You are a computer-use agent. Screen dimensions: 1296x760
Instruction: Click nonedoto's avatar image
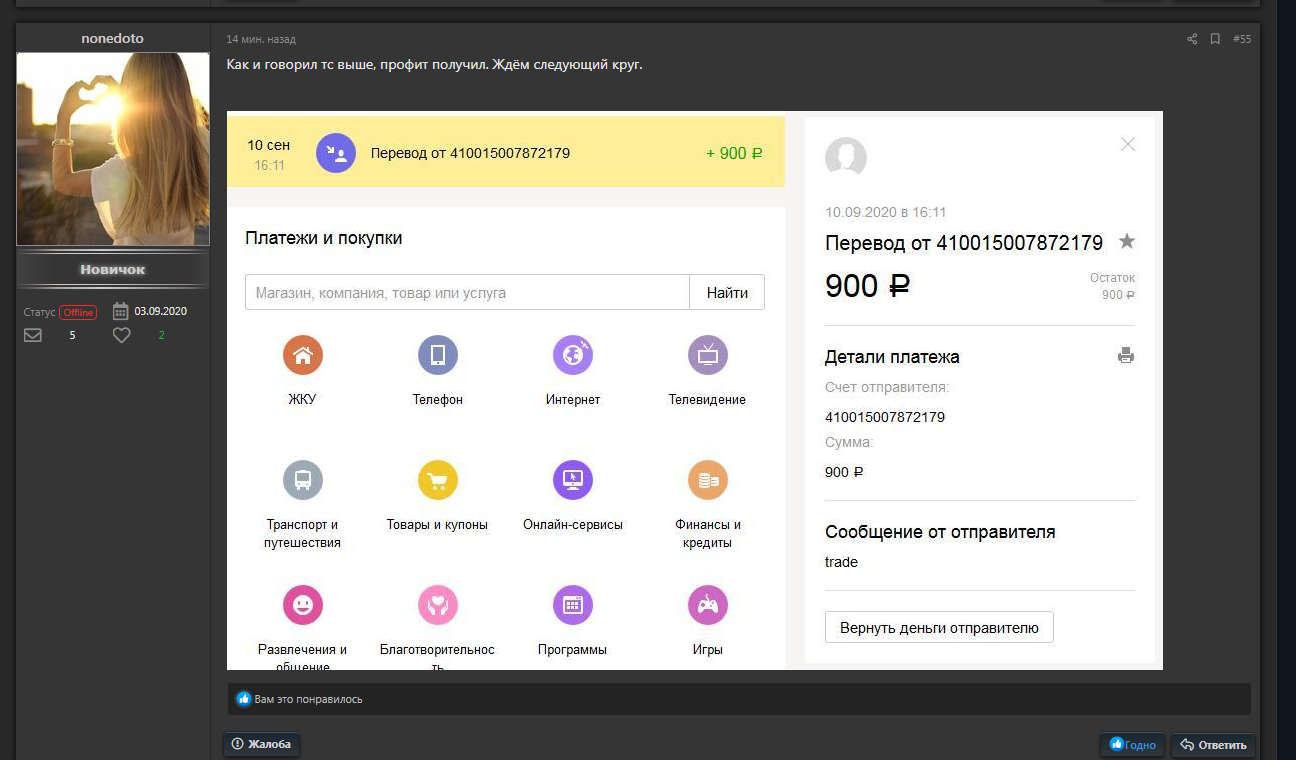pos(113,149)
